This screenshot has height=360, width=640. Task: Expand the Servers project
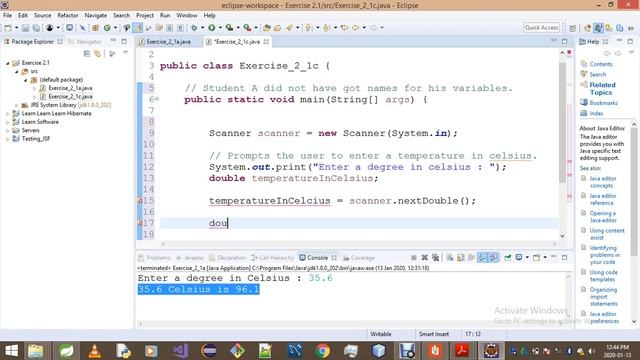[7, 131]
